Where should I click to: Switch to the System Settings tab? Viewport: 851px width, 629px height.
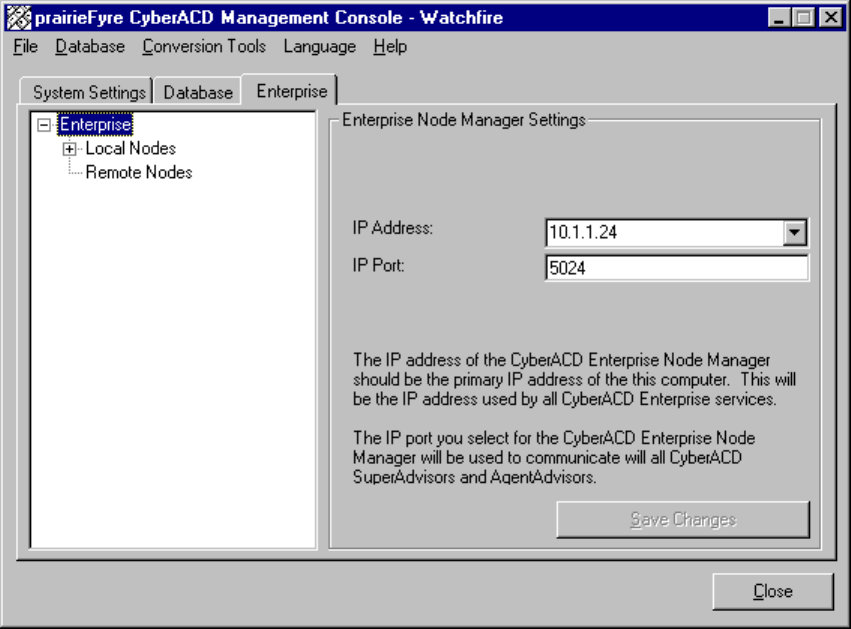click(89, 92)
